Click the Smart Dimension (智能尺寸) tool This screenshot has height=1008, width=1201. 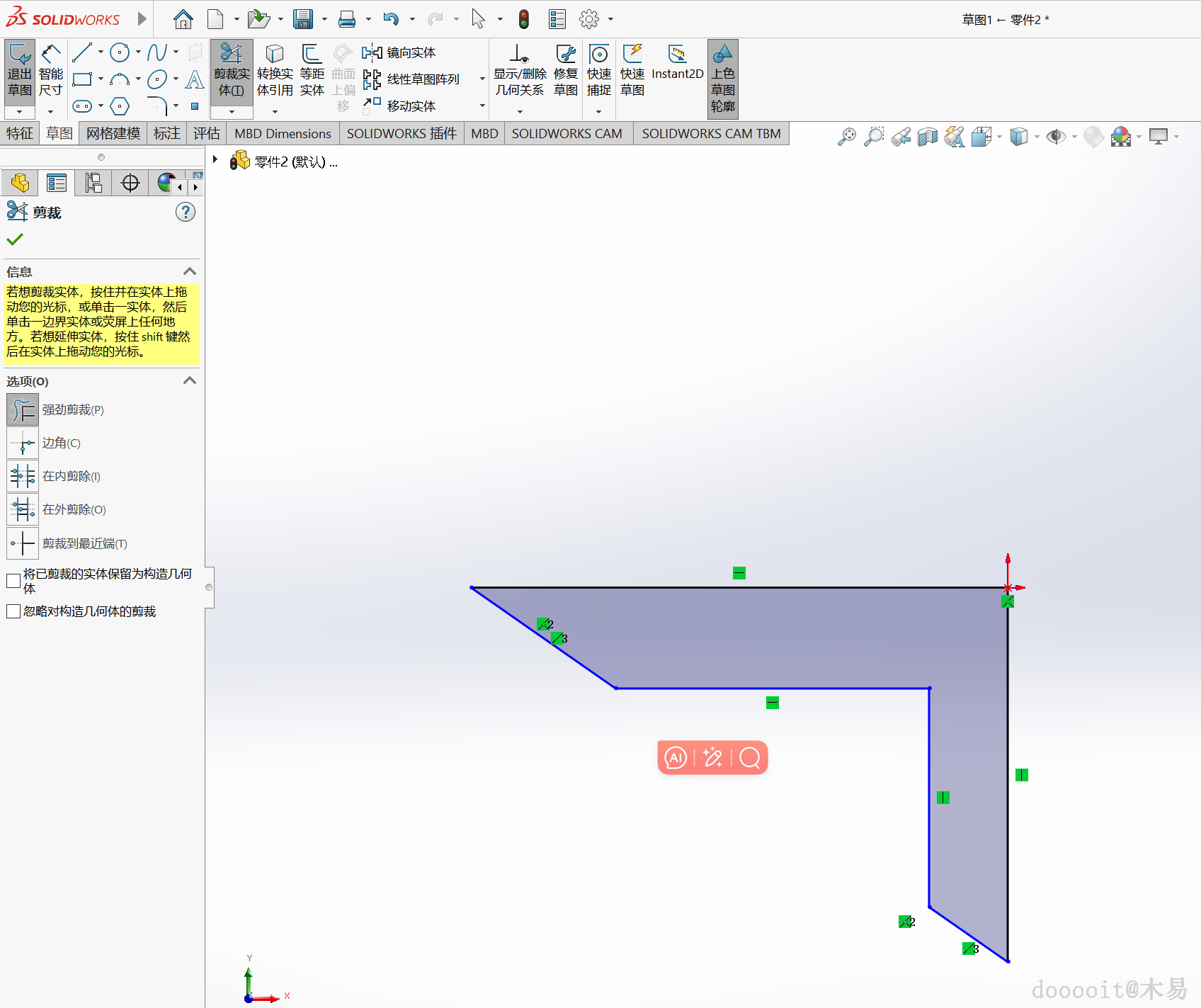click(x=50, y=71)
